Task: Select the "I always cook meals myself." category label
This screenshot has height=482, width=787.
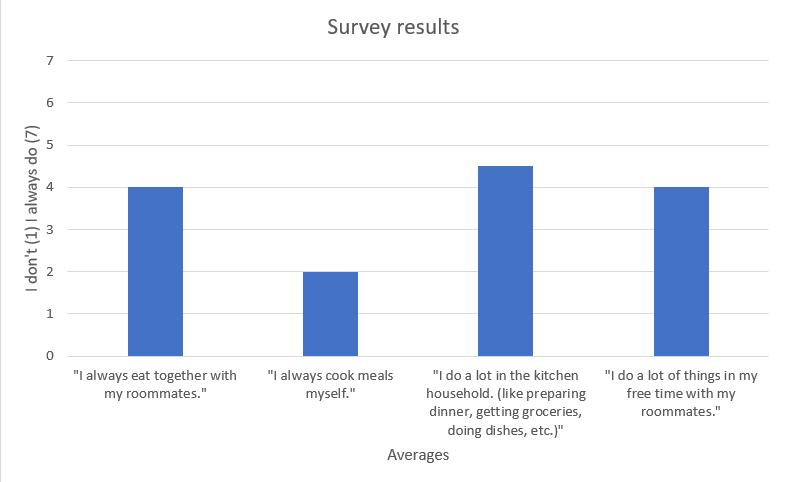Action: (x=330, y=385)
